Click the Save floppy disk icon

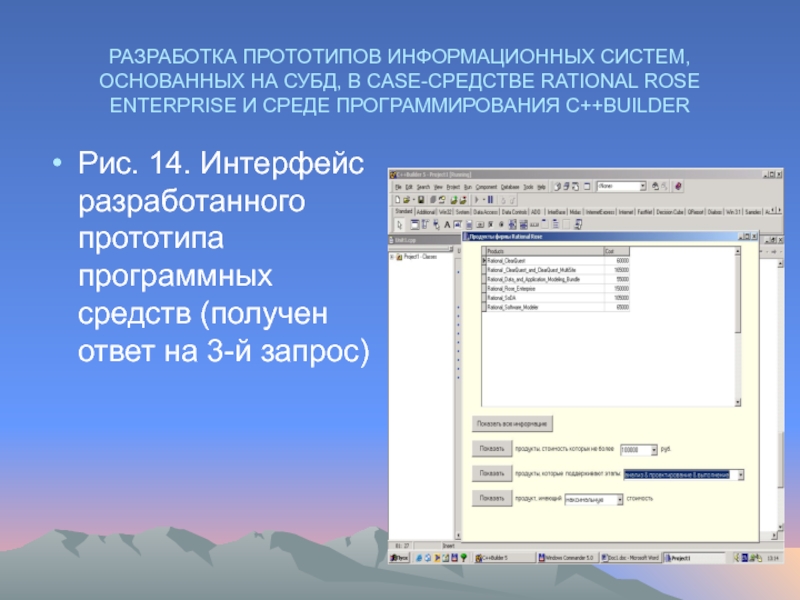pyautogui.click(x=421, y=199)
